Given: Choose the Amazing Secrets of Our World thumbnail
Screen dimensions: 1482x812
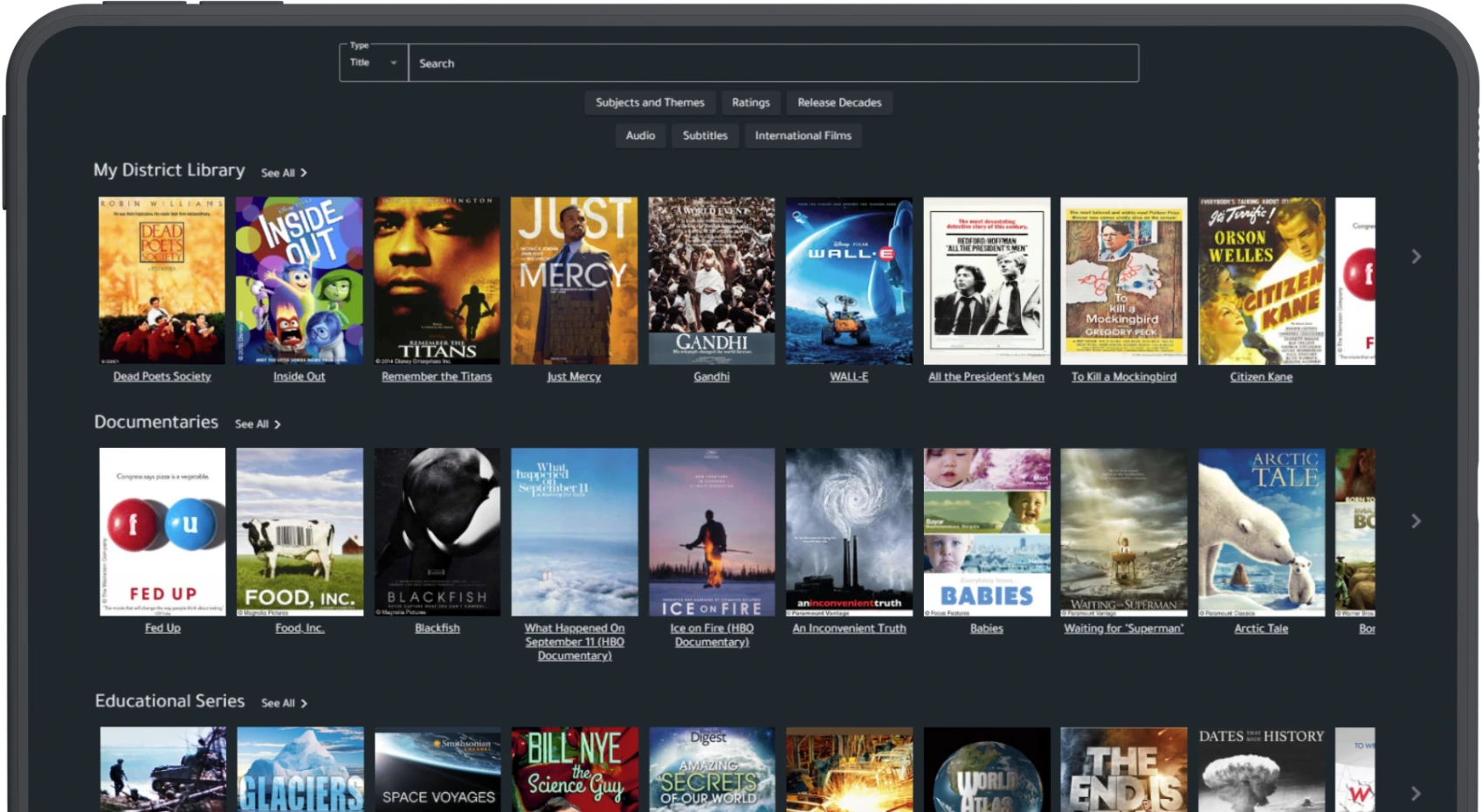Looking at the screenshot, I should coord(712,770).
